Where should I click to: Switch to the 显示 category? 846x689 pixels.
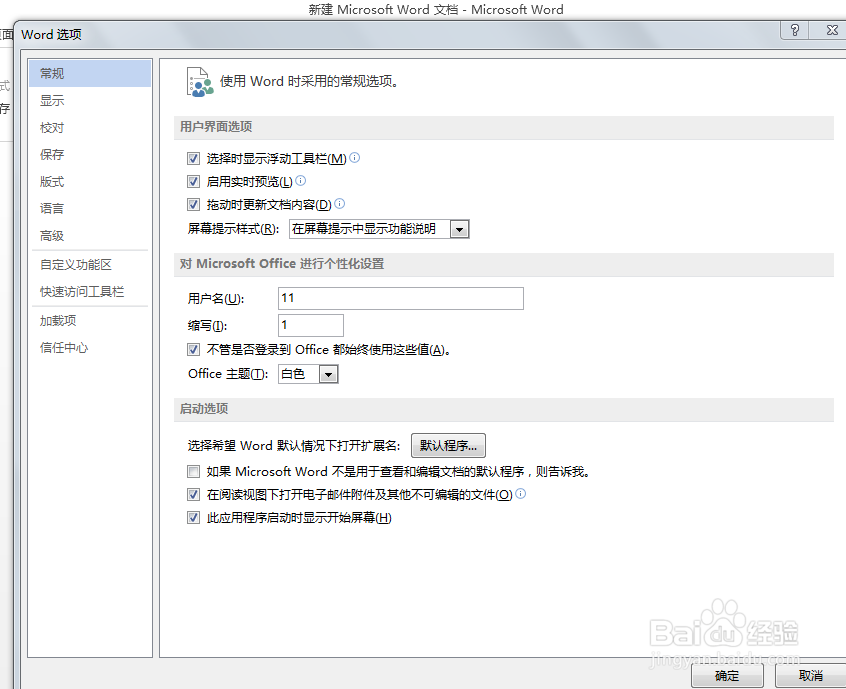(90, 100)
